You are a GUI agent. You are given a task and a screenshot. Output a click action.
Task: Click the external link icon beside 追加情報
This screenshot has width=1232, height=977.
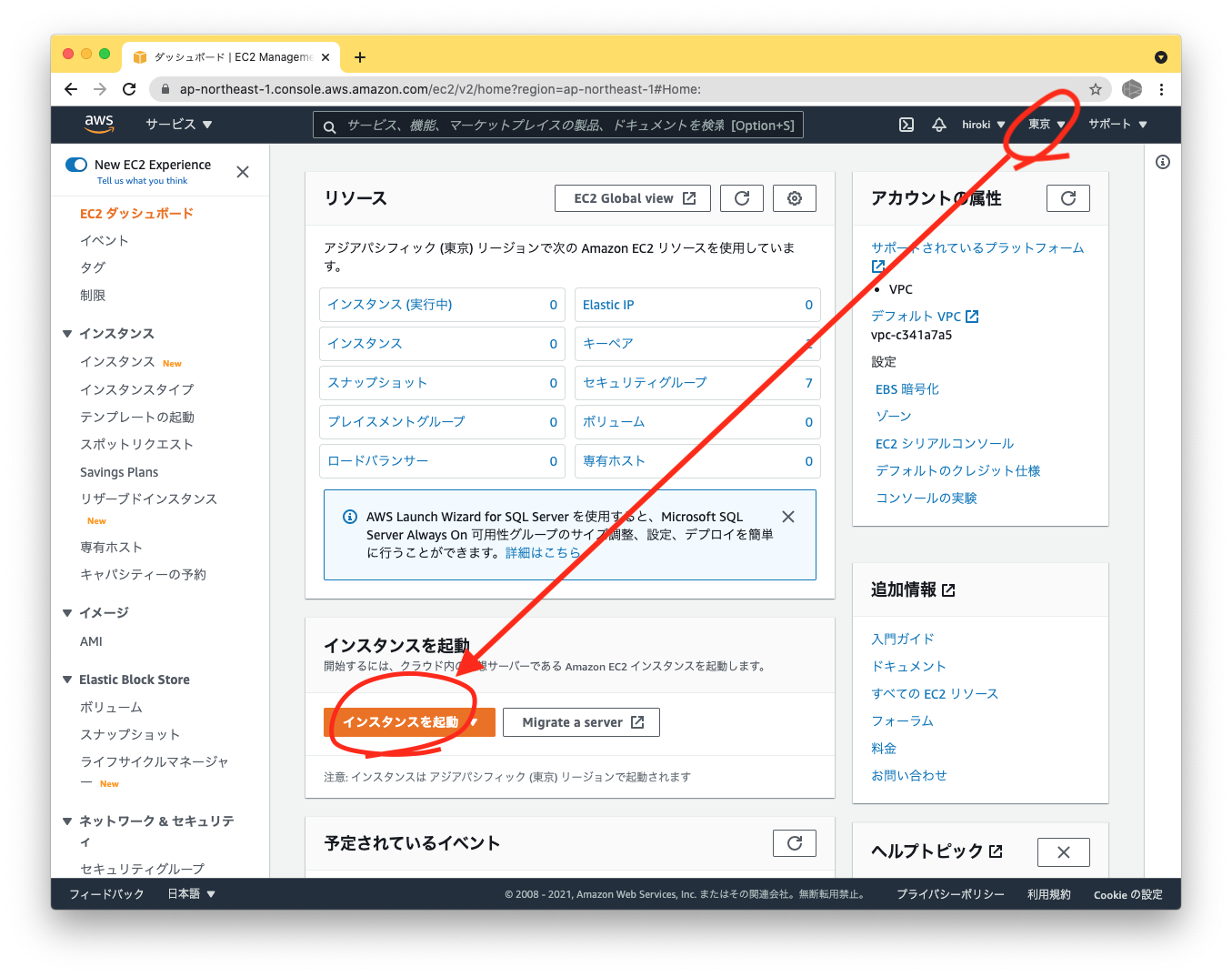click(x=948, y=590)
